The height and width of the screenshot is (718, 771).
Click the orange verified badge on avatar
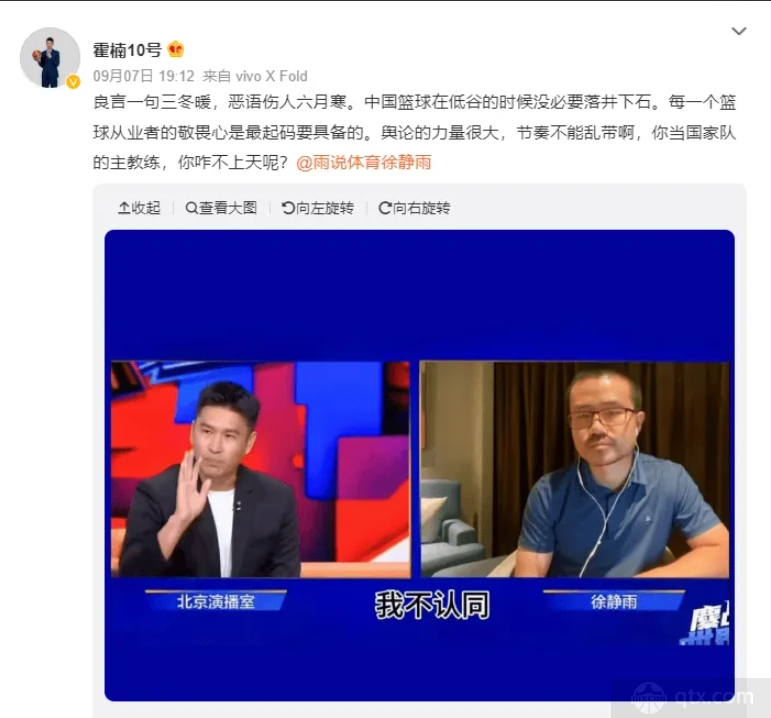[73, 82]
